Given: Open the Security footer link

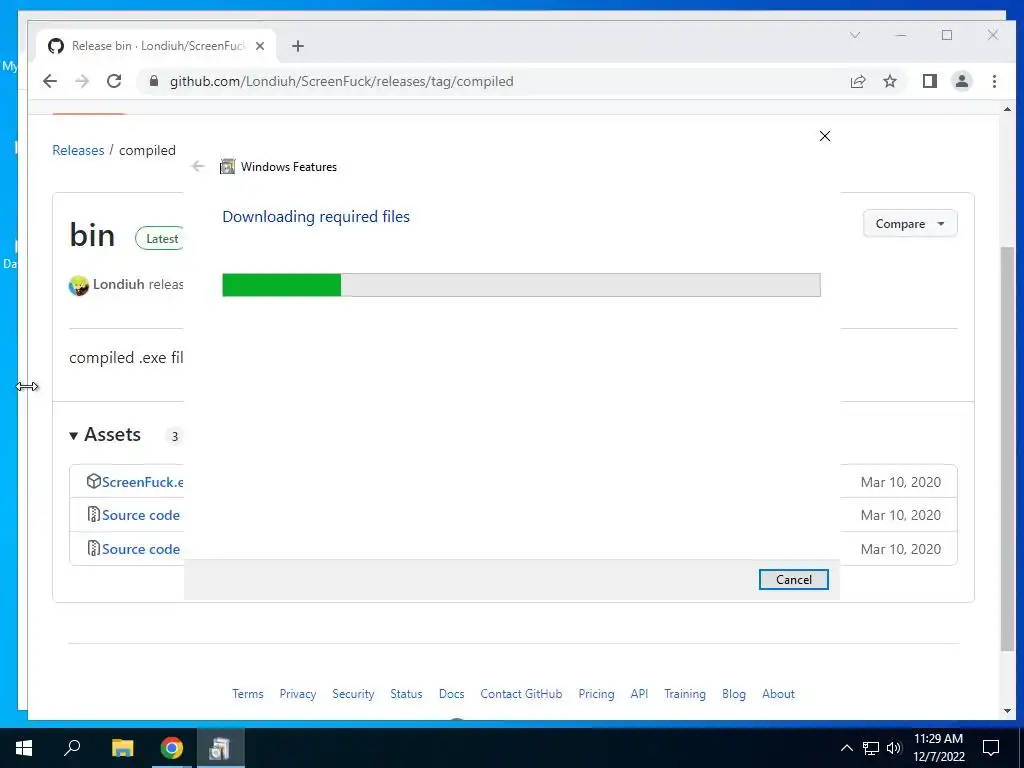Looking at the screenshot, I should pyautogui.click(x=353, y=694).
